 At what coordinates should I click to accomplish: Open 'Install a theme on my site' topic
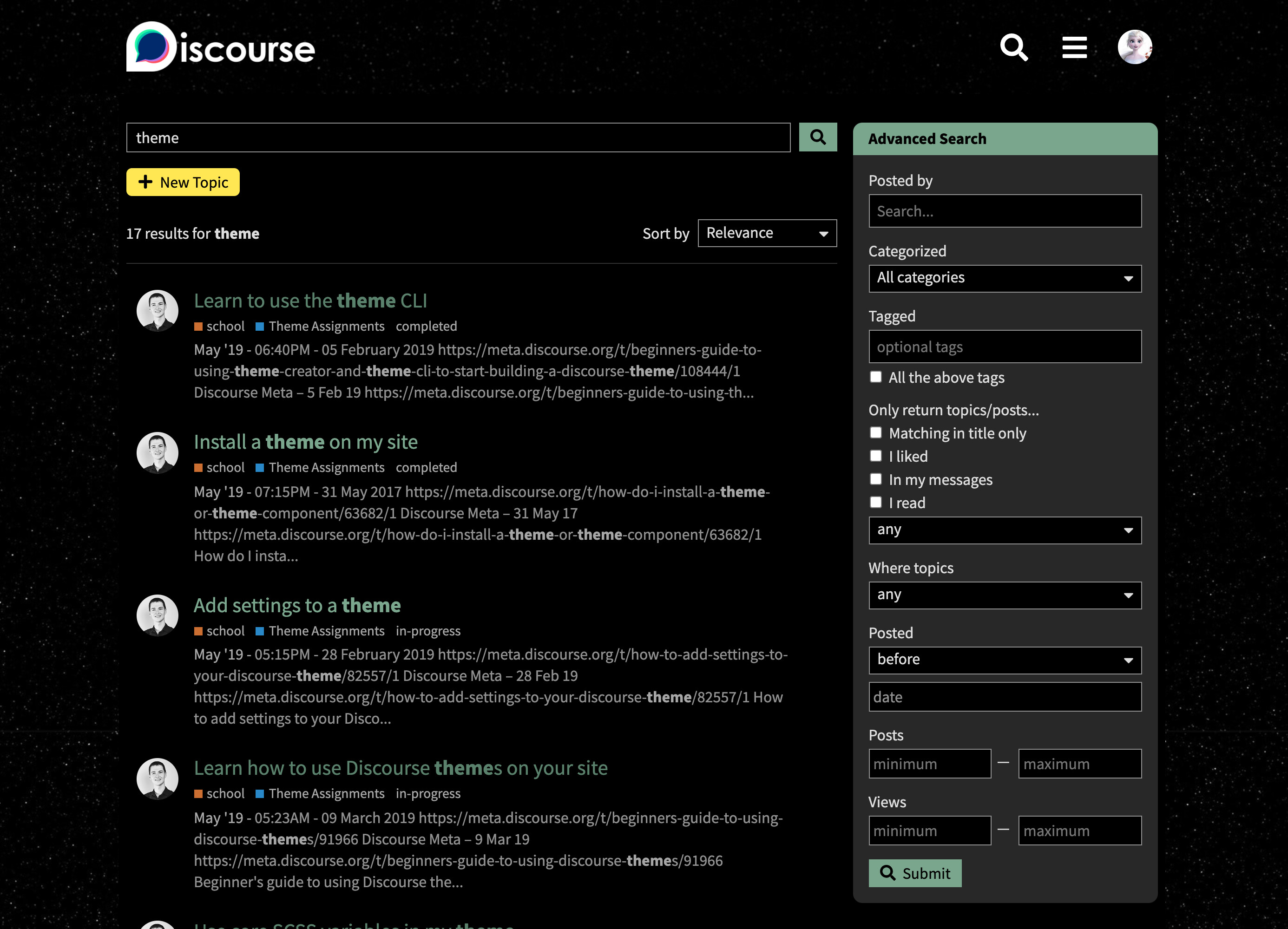(306, 442)
